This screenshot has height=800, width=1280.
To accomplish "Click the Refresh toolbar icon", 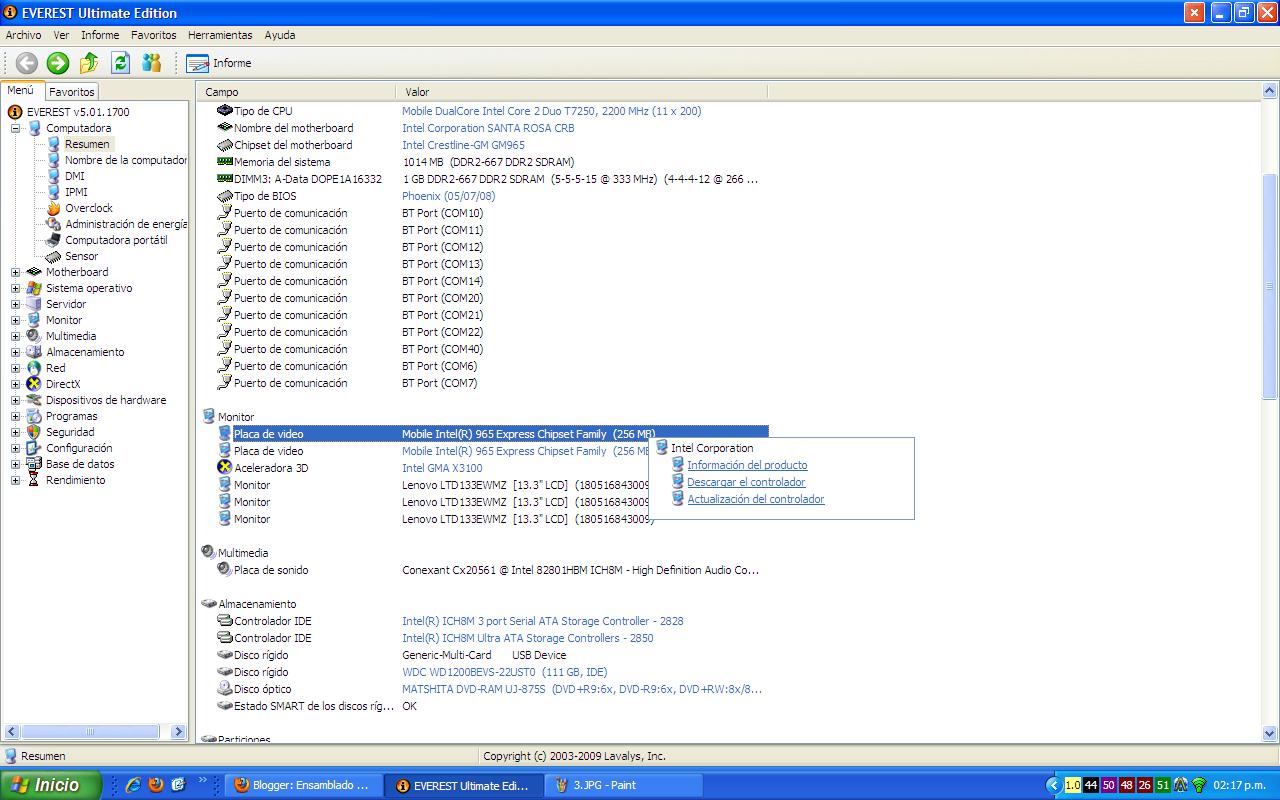I will tap(120, 63).
